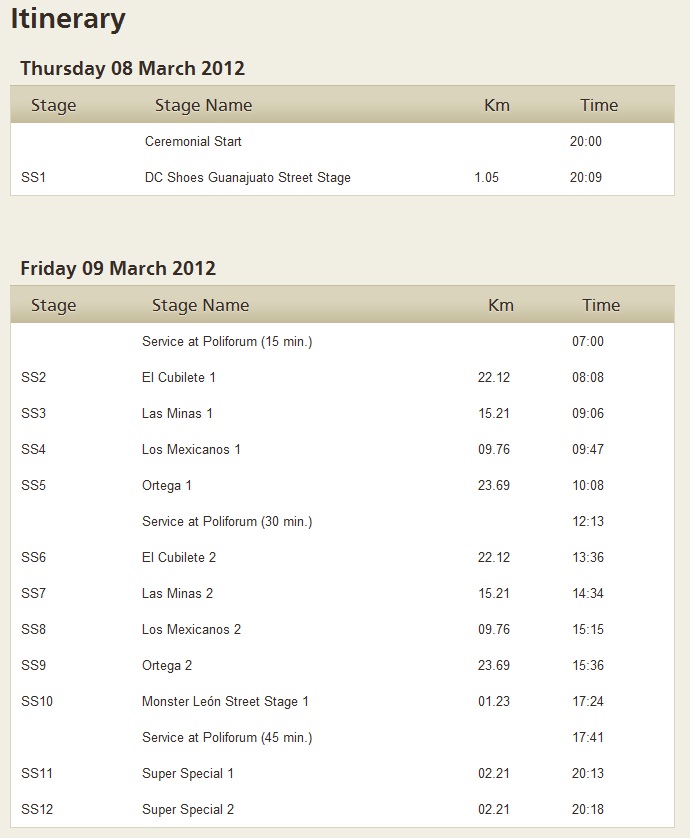Select the Thursday 08 March 2012 heading
Viewport: 690px width, 838px height.
pos(132,69)
